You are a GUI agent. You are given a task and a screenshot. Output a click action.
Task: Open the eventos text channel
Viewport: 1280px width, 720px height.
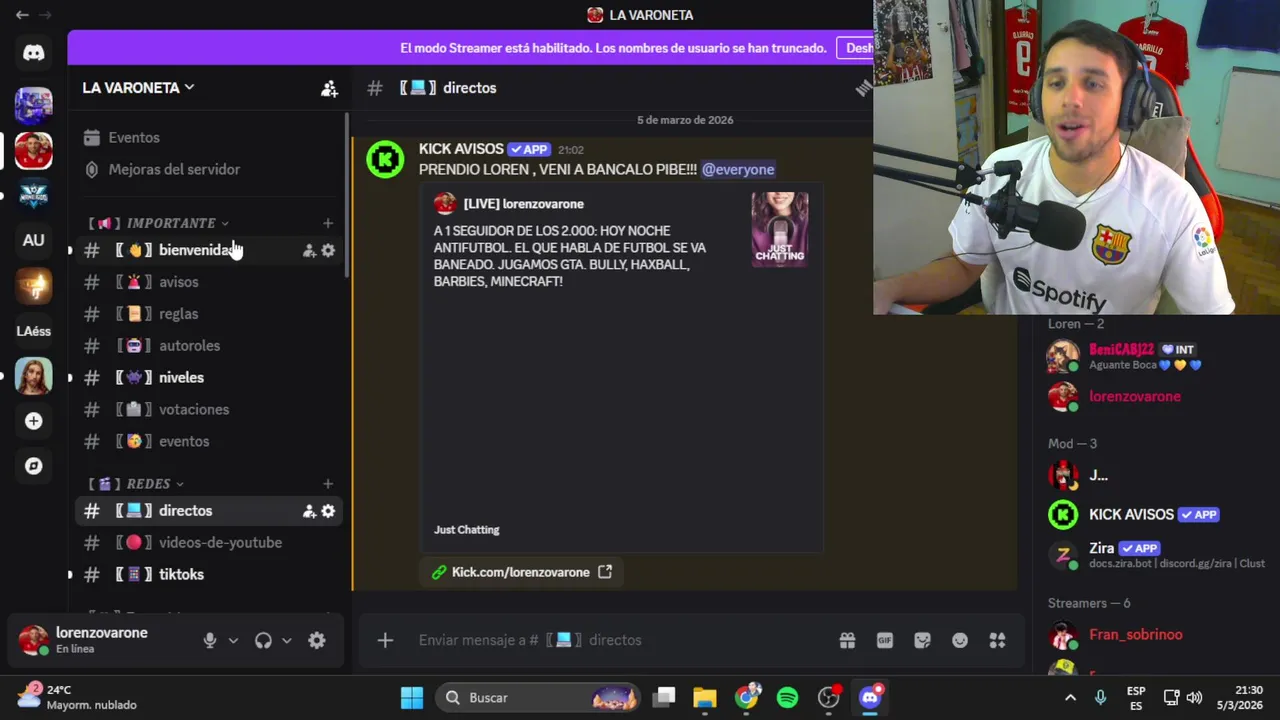pyautogui.click(x=208, y=441)
